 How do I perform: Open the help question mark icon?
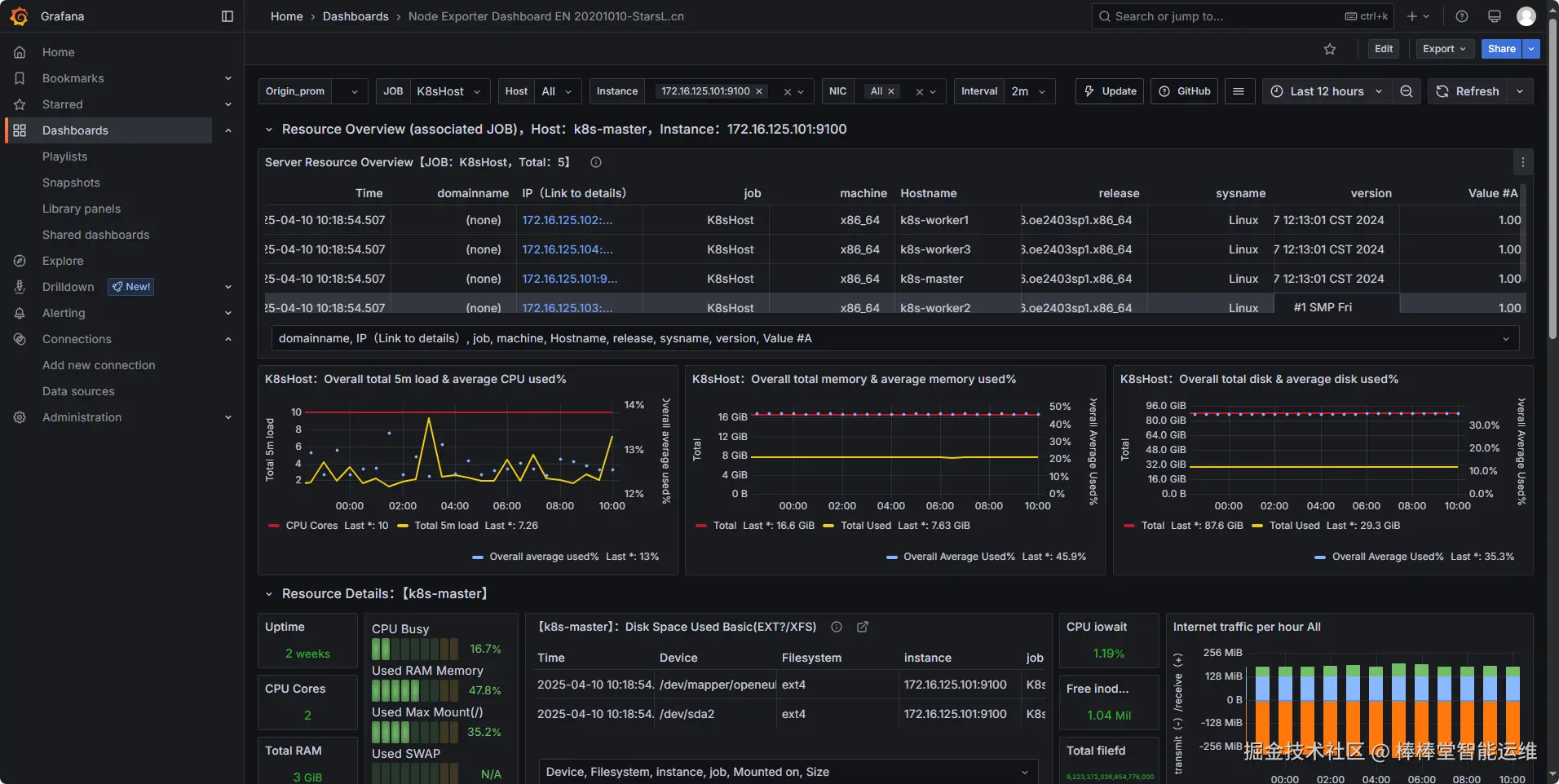coord(1462,16)
